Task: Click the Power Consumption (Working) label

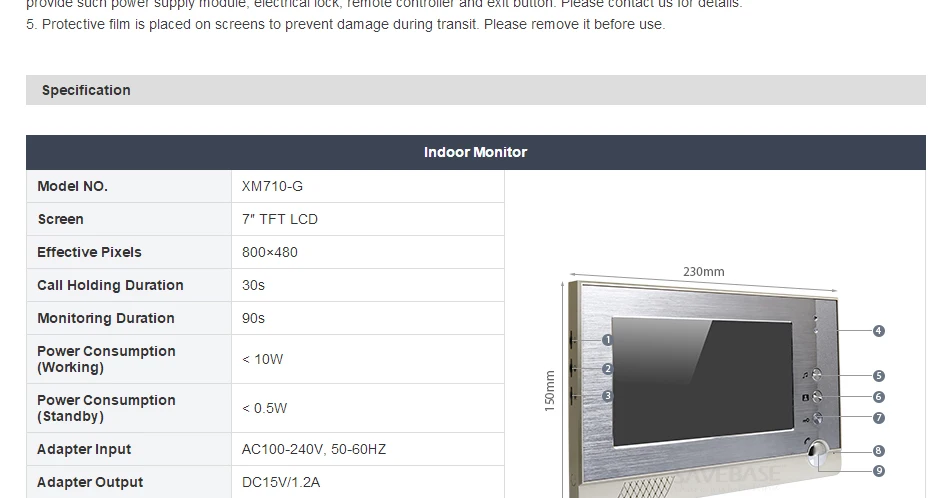Action: click(x=107, y=359)
